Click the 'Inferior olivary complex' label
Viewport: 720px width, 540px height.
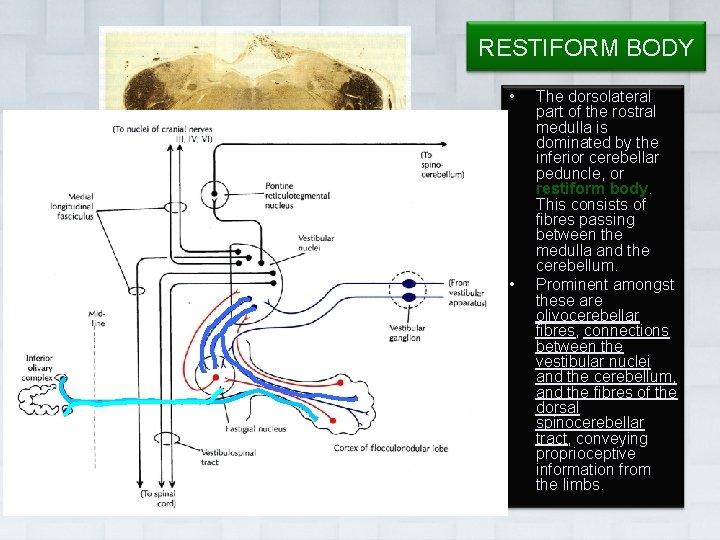pyautogui.click(x=39, y=368)
